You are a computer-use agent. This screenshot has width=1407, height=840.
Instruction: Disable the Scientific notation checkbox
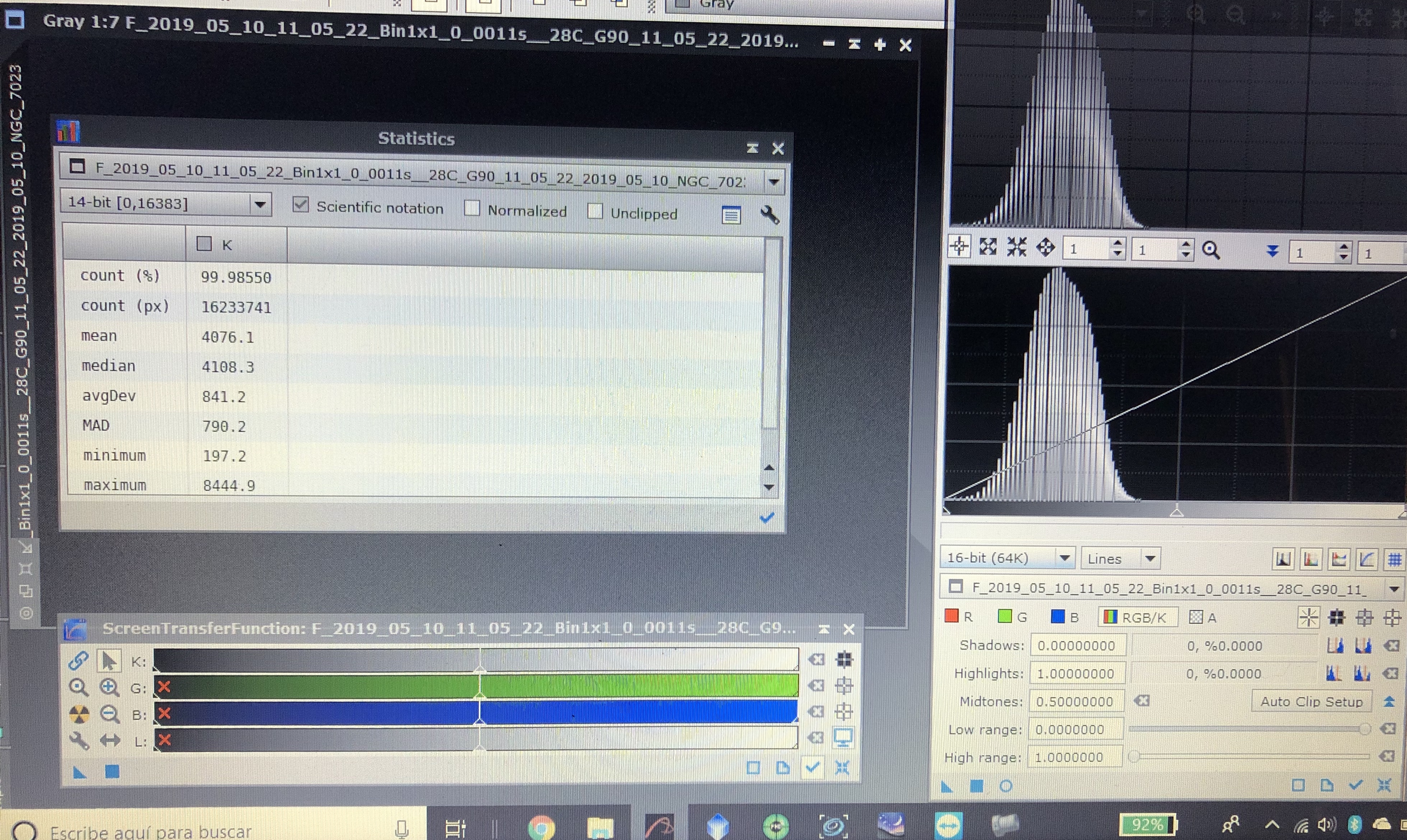pos(301,205)
